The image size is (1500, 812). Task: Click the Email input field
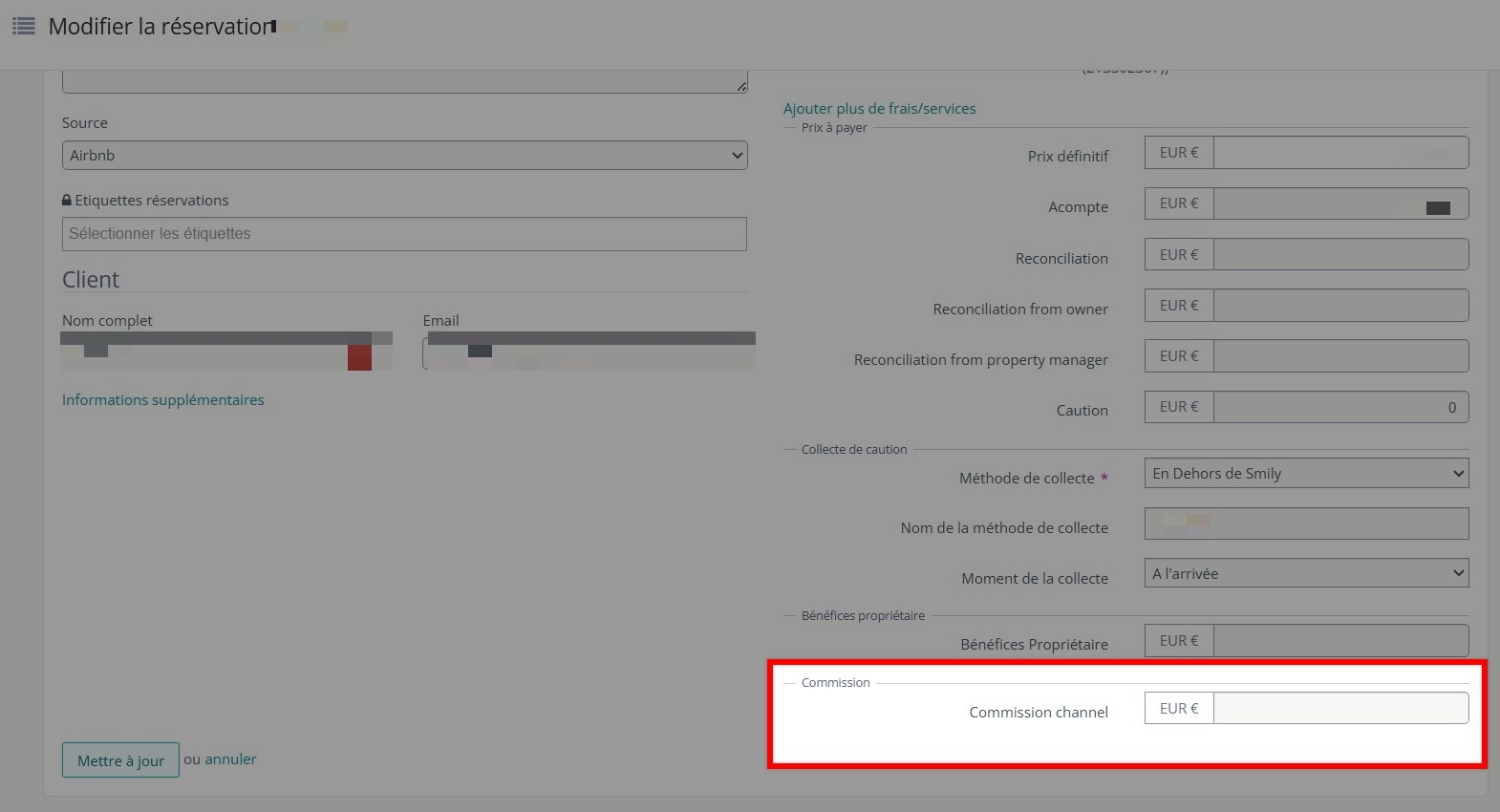[589, 353]
